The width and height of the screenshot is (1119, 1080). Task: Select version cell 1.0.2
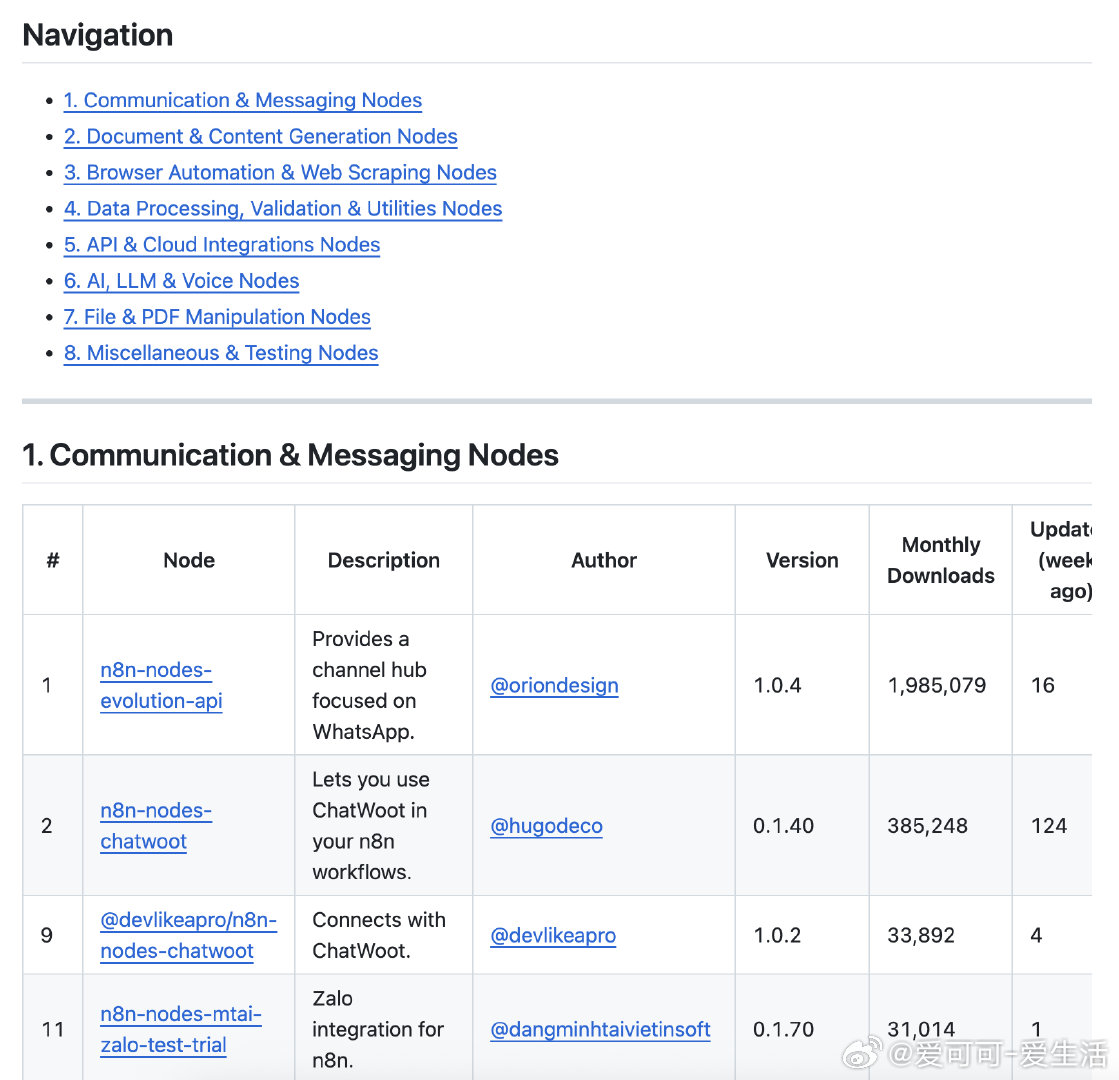[x=777, y=935]
